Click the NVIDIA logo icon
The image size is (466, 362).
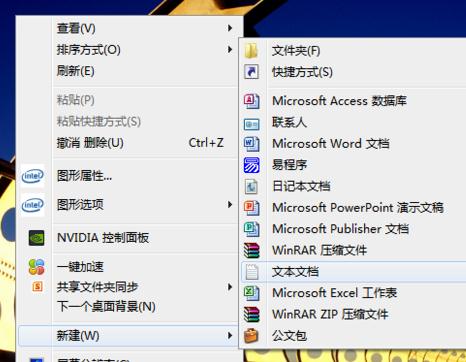[36, 238]
